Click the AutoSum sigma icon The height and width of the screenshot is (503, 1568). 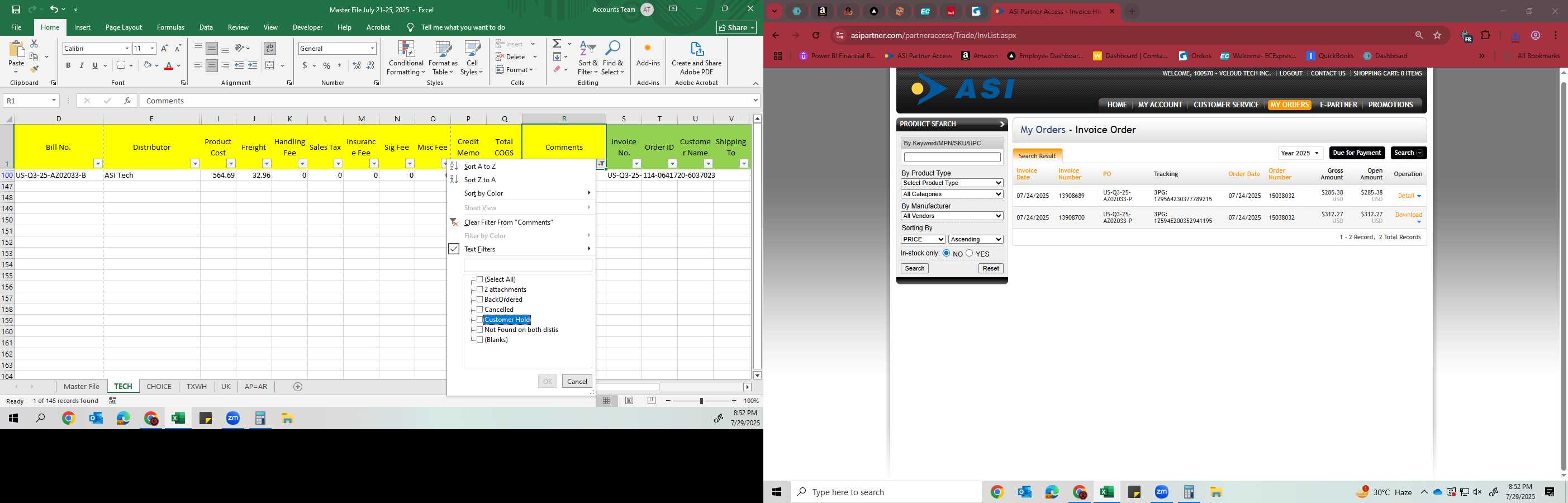click(x=557, y=44)
